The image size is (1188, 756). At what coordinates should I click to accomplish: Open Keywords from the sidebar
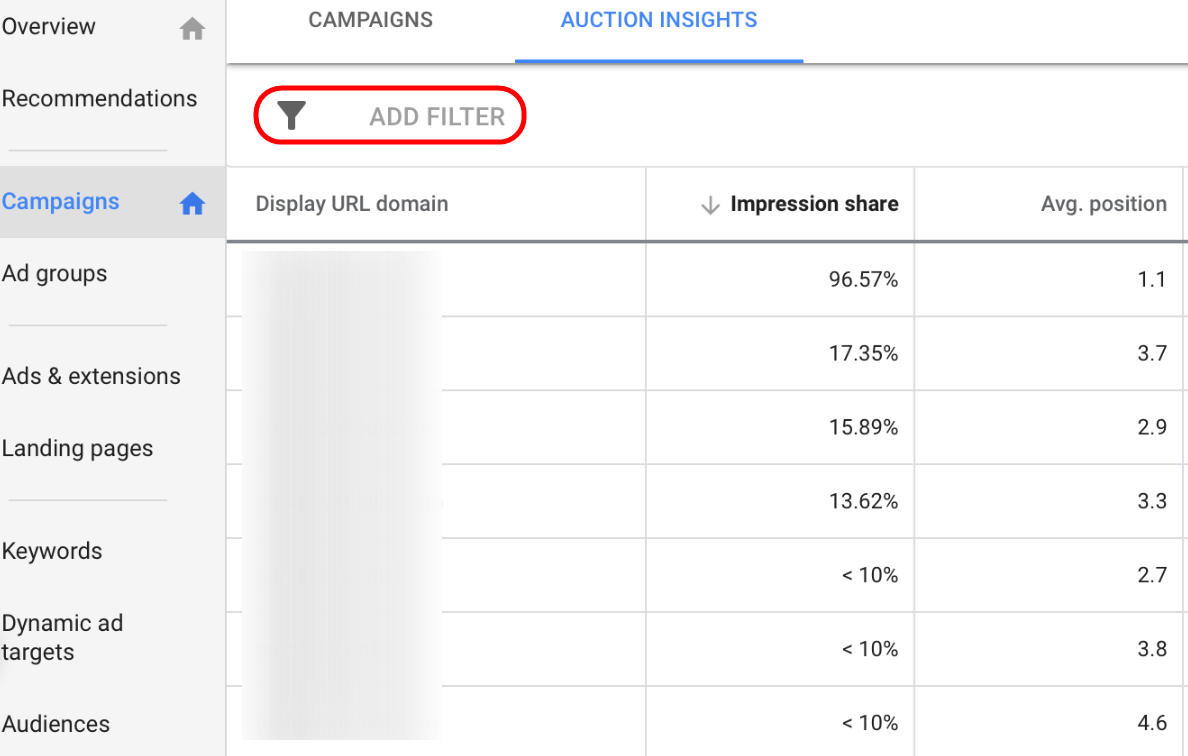(x=52, y=551)
